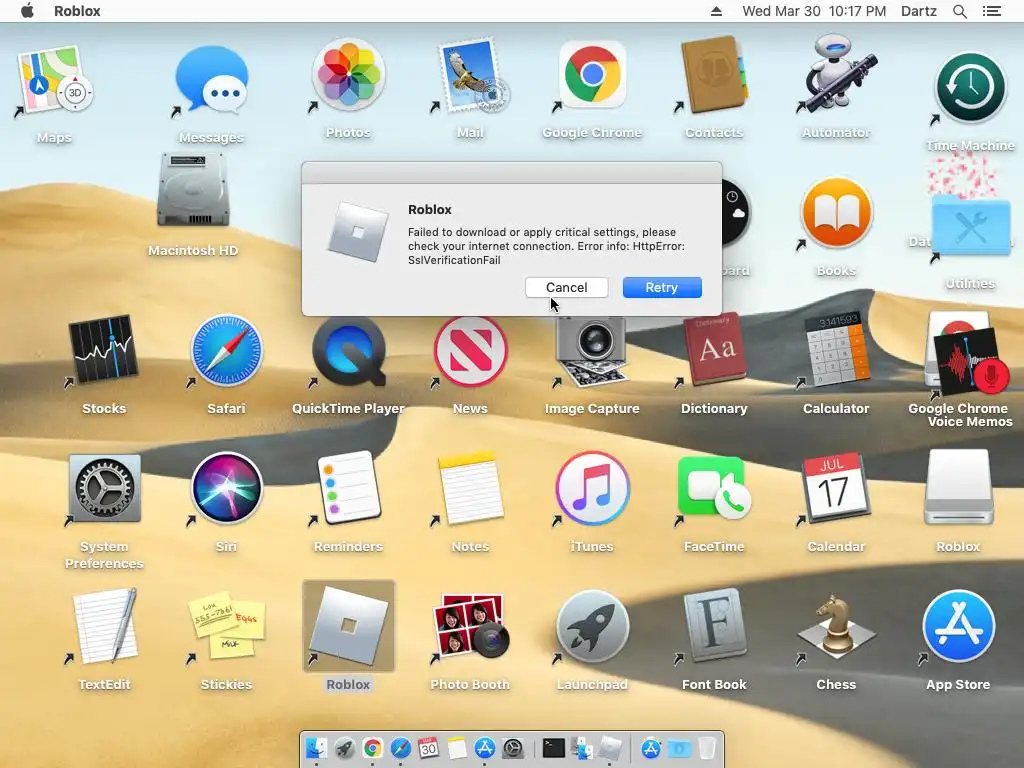The width and height of the screenshot is (1024, 768).
Task: Open the Books desktop icon
Action: [836, 214]
